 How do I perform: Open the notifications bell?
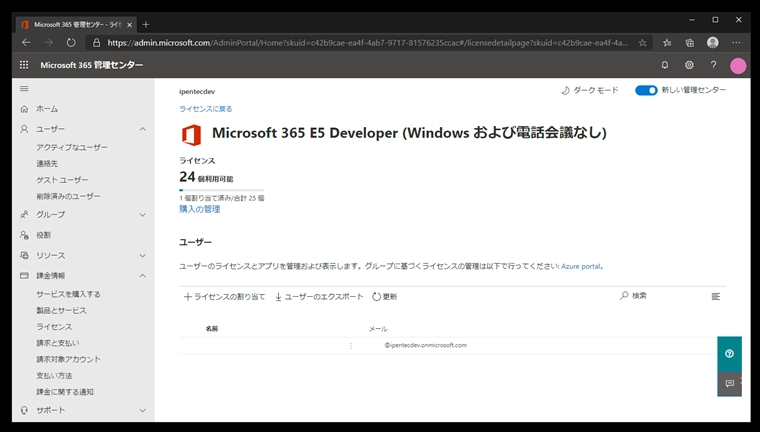pyautogui.click(x=665, y=65)
